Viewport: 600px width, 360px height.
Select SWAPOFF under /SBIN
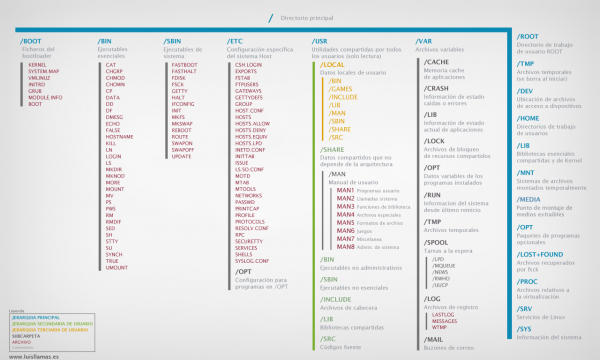click(x=183, y=150)
